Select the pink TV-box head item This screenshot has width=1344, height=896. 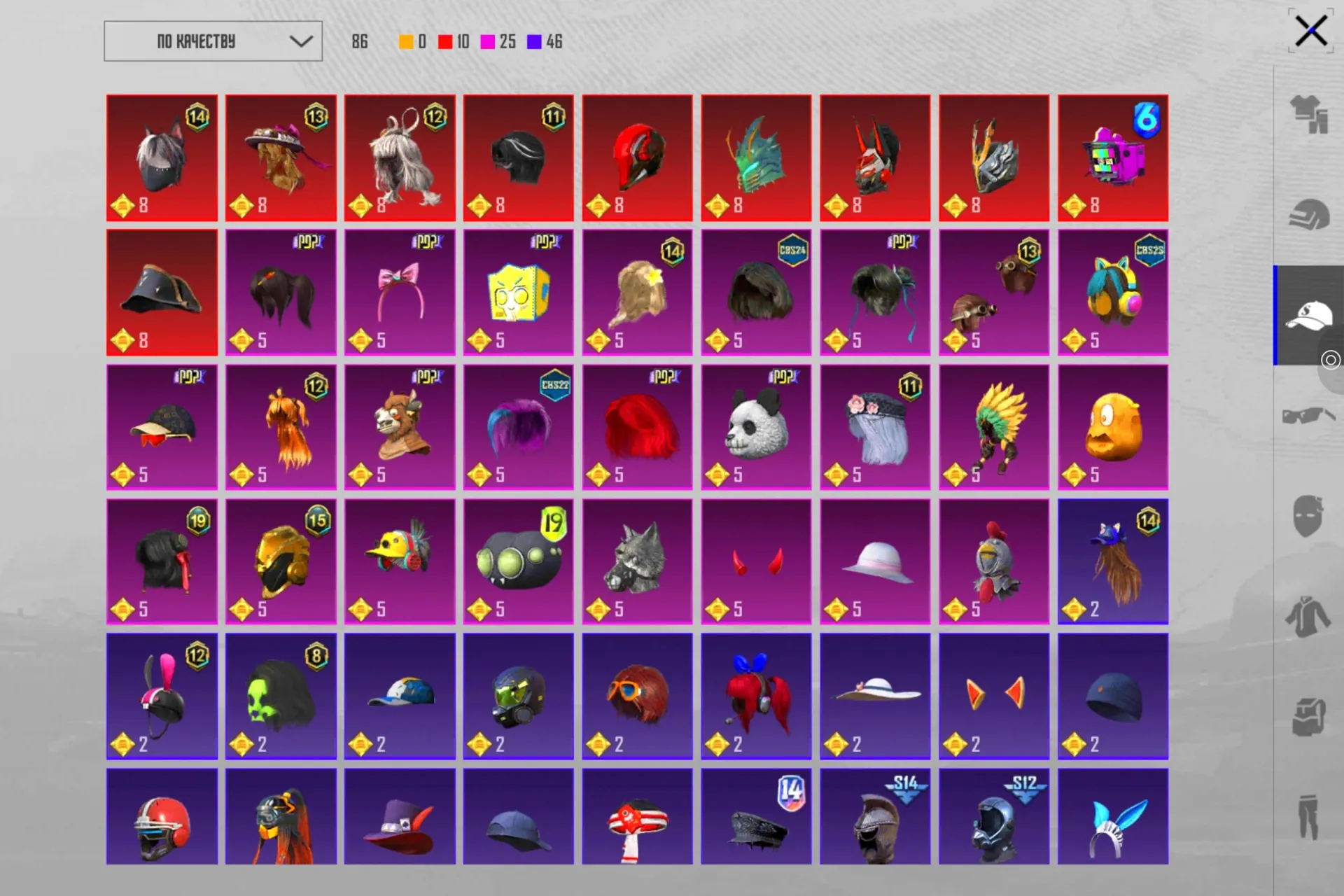[x=1113, y=157]
